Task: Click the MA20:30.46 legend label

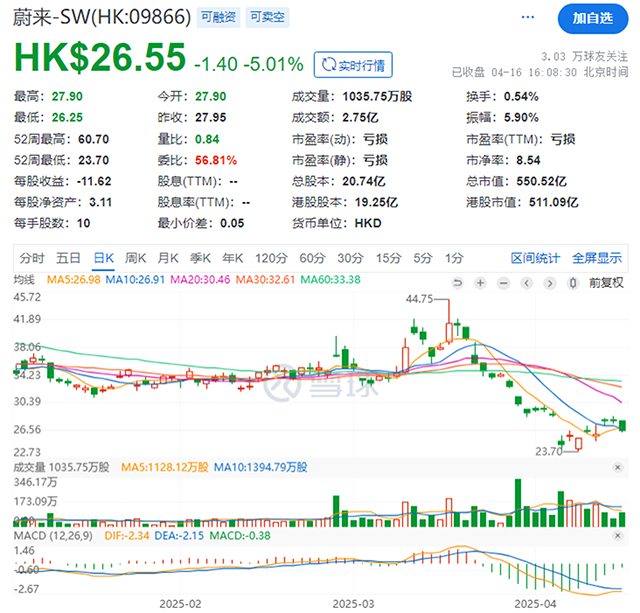Action: [200, 280]
